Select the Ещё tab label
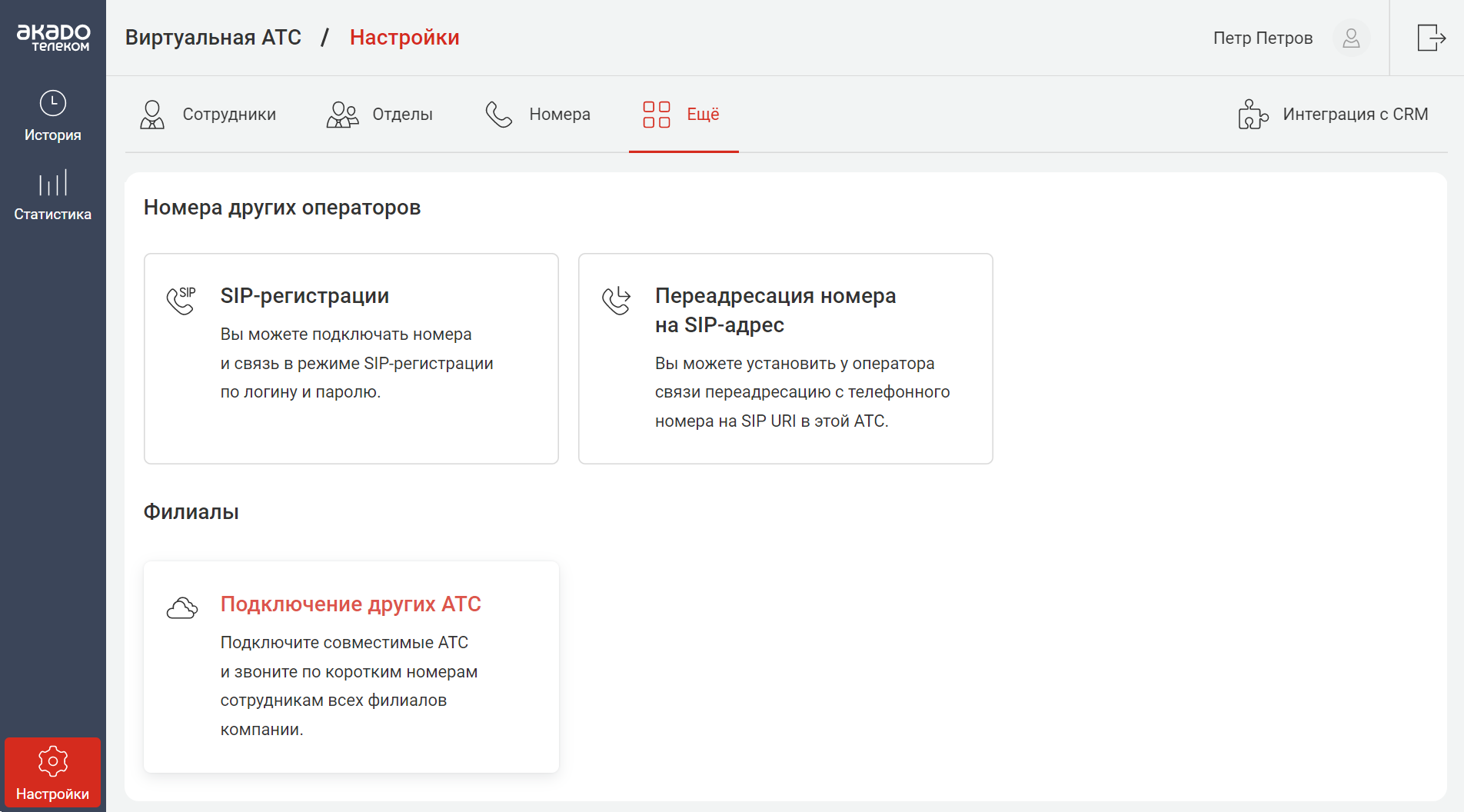The image size is (1464, 812). (703, 115)
